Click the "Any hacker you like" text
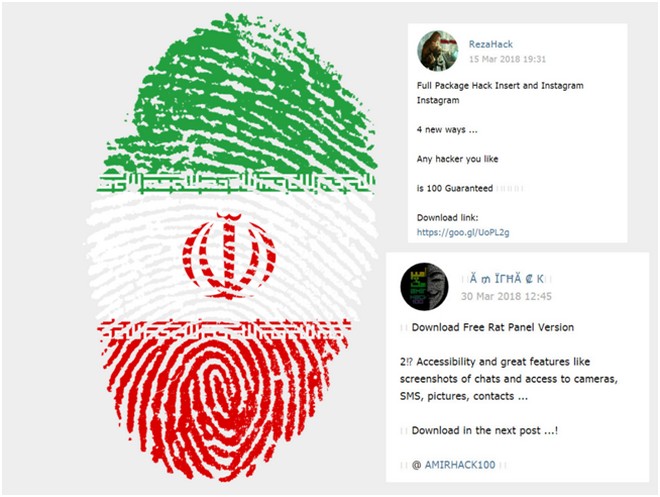Viewport: 660px width, 497px height. coord(458,159)
